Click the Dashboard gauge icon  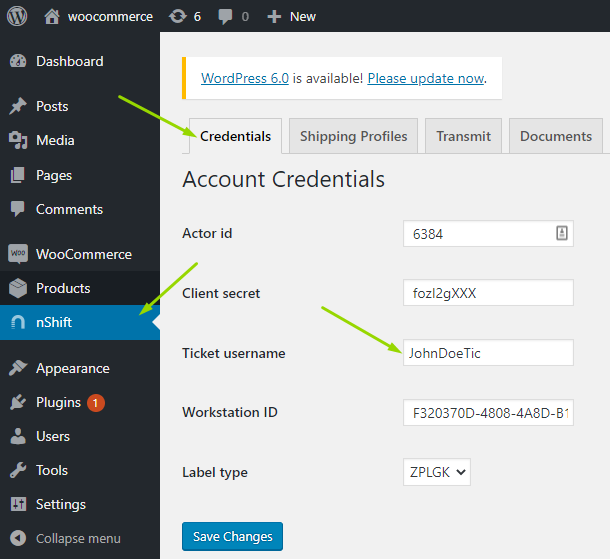[18, 61]
